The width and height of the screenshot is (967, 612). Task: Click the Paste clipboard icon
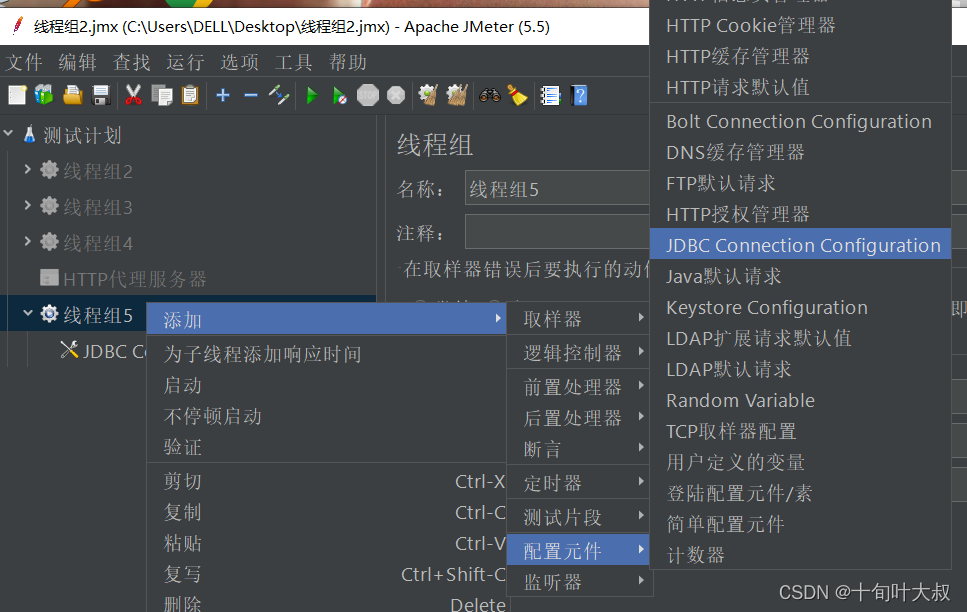(190, 96)
